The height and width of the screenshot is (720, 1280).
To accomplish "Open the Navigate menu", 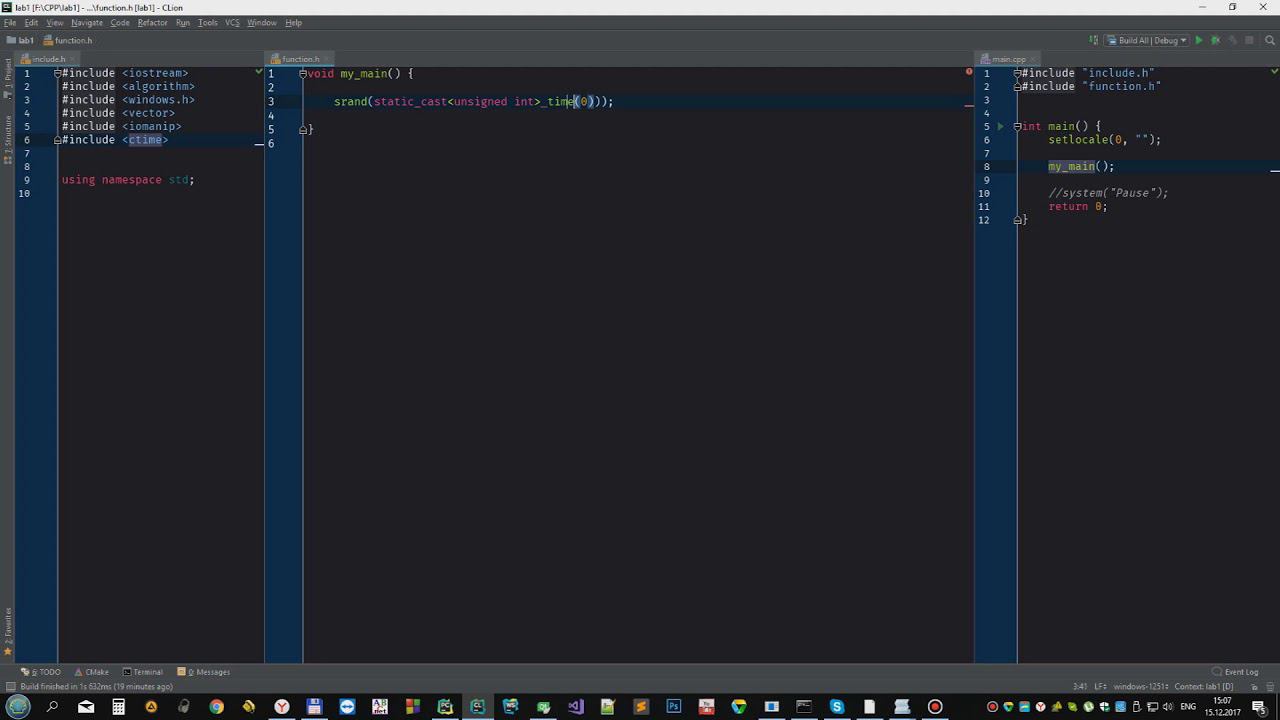I will pyautogui.click(x=87, y=22).
